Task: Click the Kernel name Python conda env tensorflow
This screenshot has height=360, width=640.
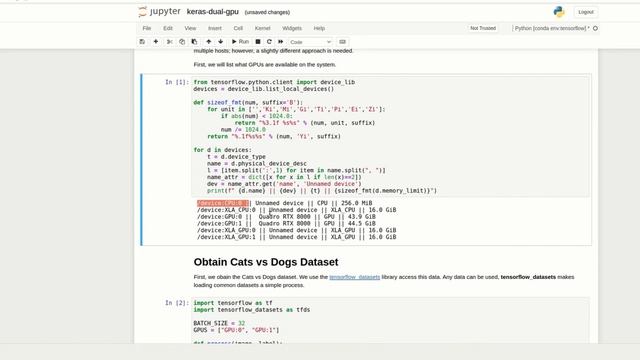Action: point(551,28)
